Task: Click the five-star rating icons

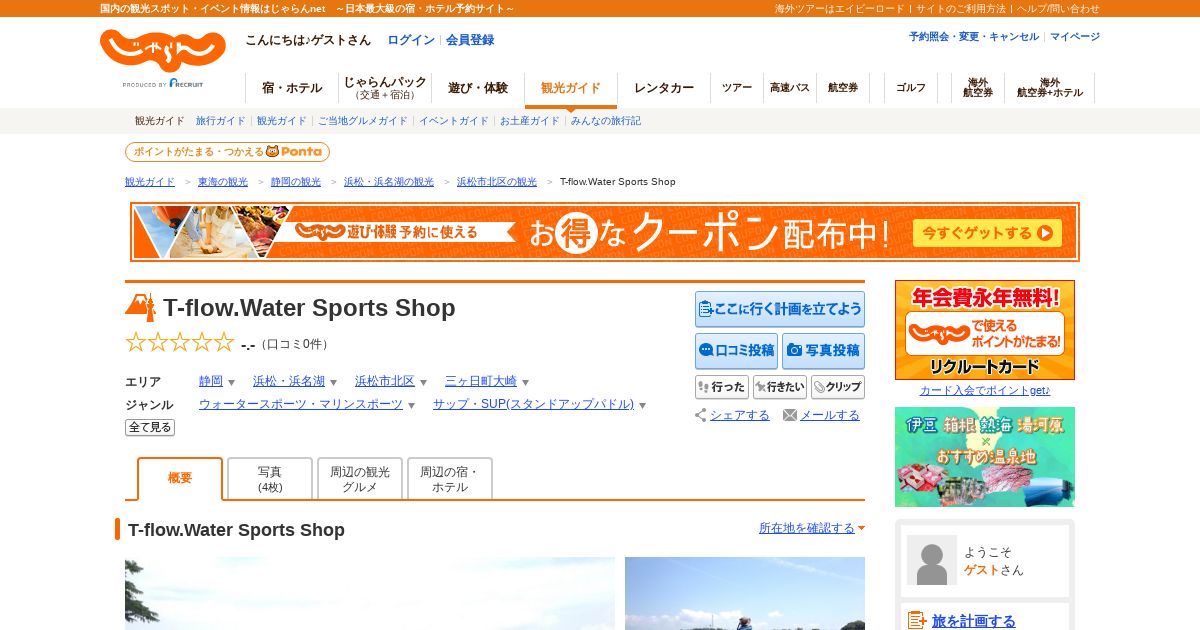Action: pos(180,343)
